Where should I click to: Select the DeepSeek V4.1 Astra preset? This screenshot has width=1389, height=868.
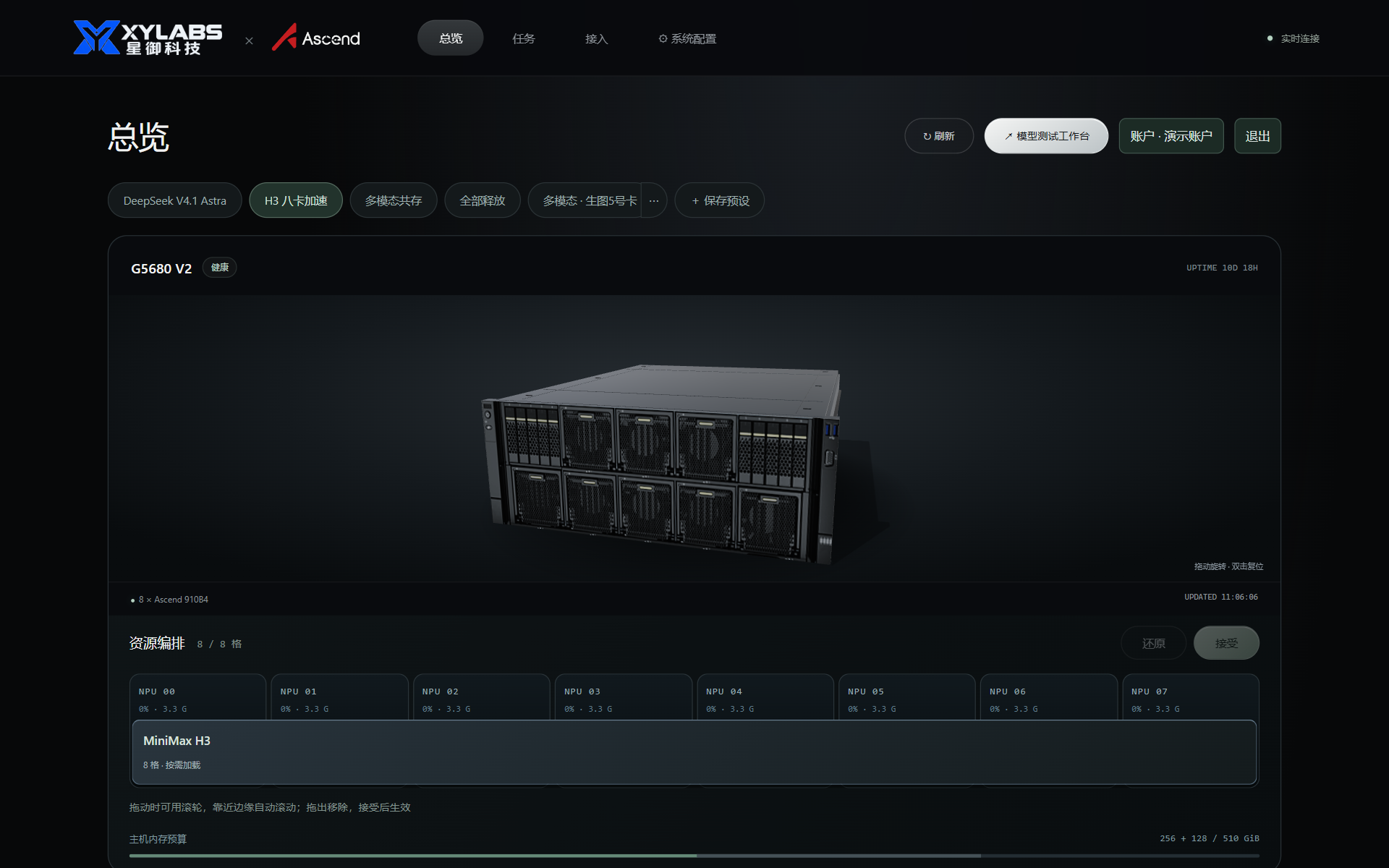pyautogui.click(x=174, y=200)
